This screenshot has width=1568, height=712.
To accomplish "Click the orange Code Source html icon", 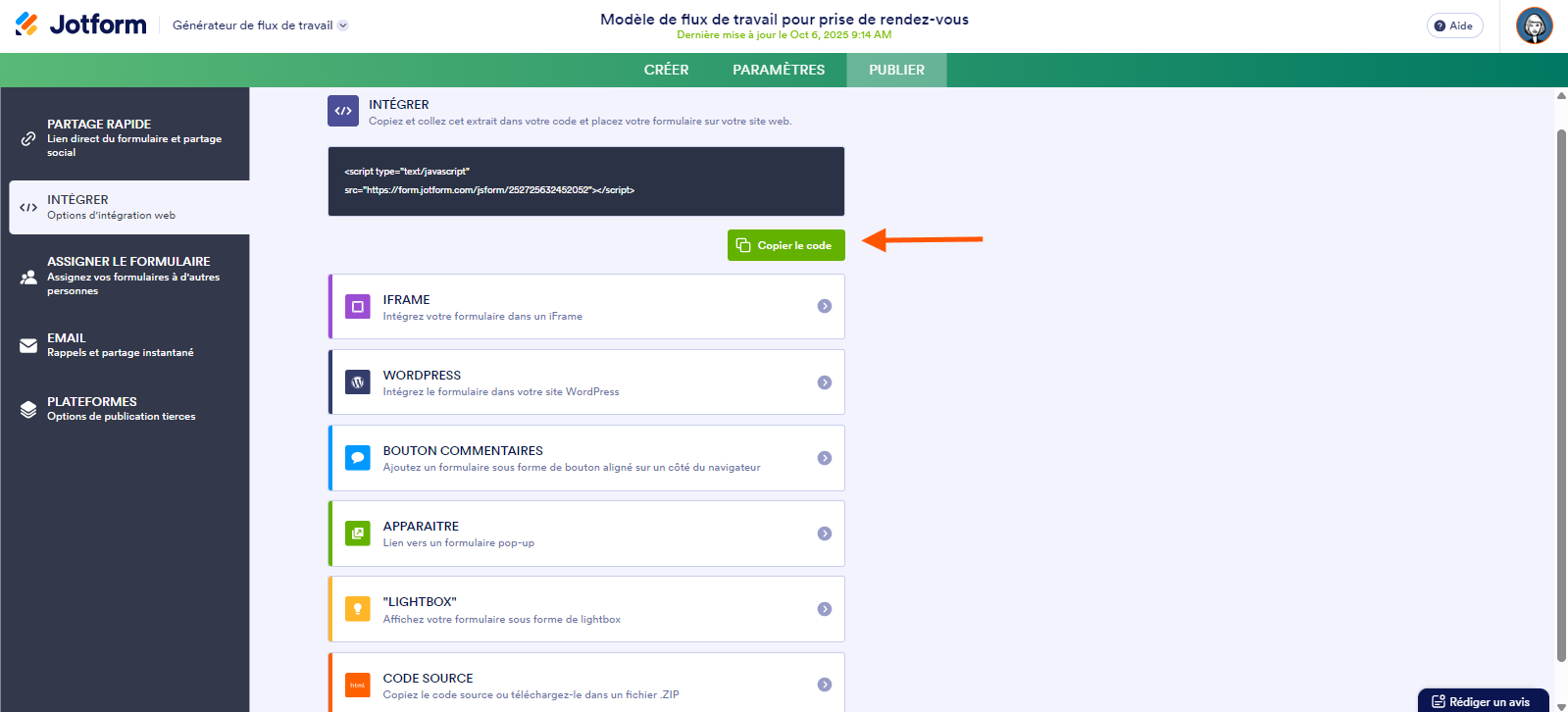I will 358,685.
